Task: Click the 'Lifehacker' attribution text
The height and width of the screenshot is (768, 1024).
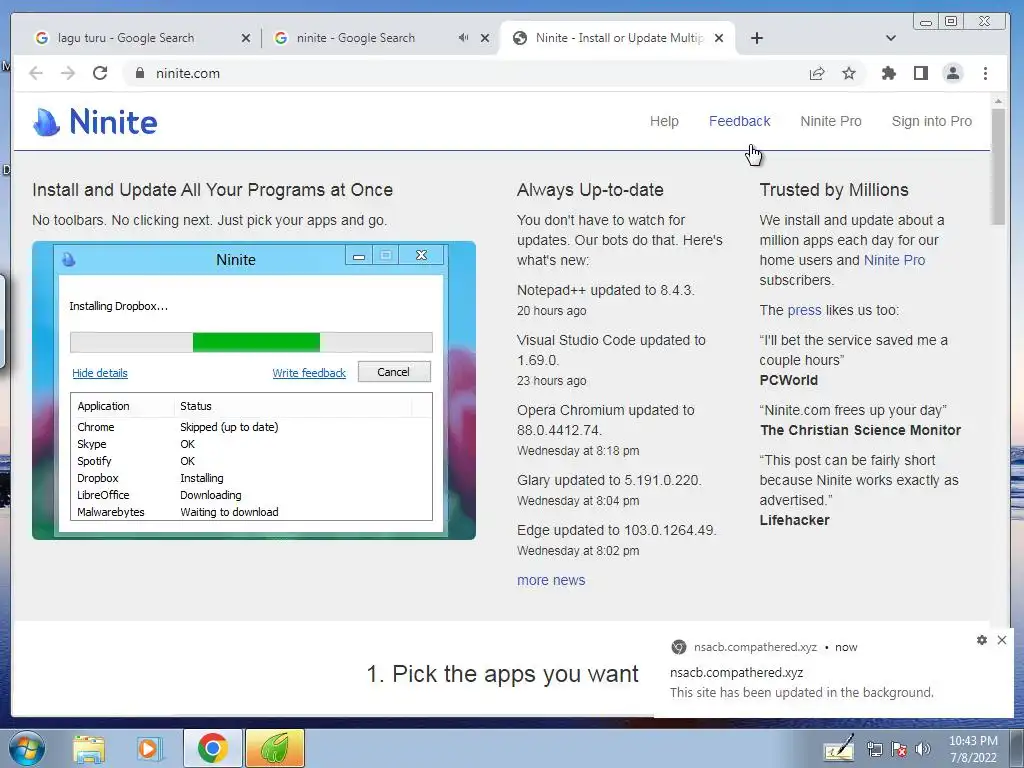Action: point(794,520)
